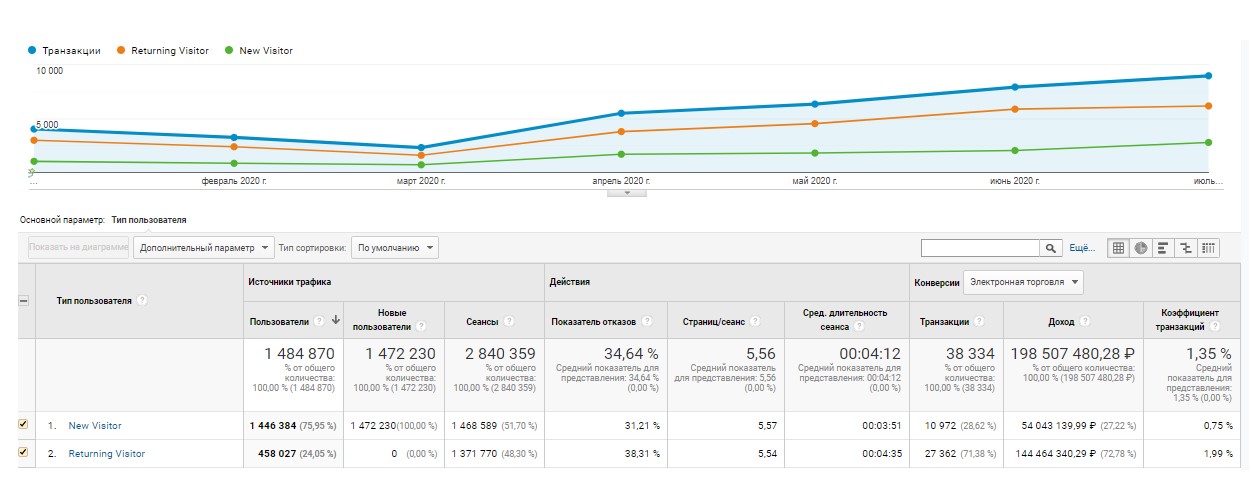Click the blue data point at апрель 2020
1252x488 pixels.
click(621, 113)
